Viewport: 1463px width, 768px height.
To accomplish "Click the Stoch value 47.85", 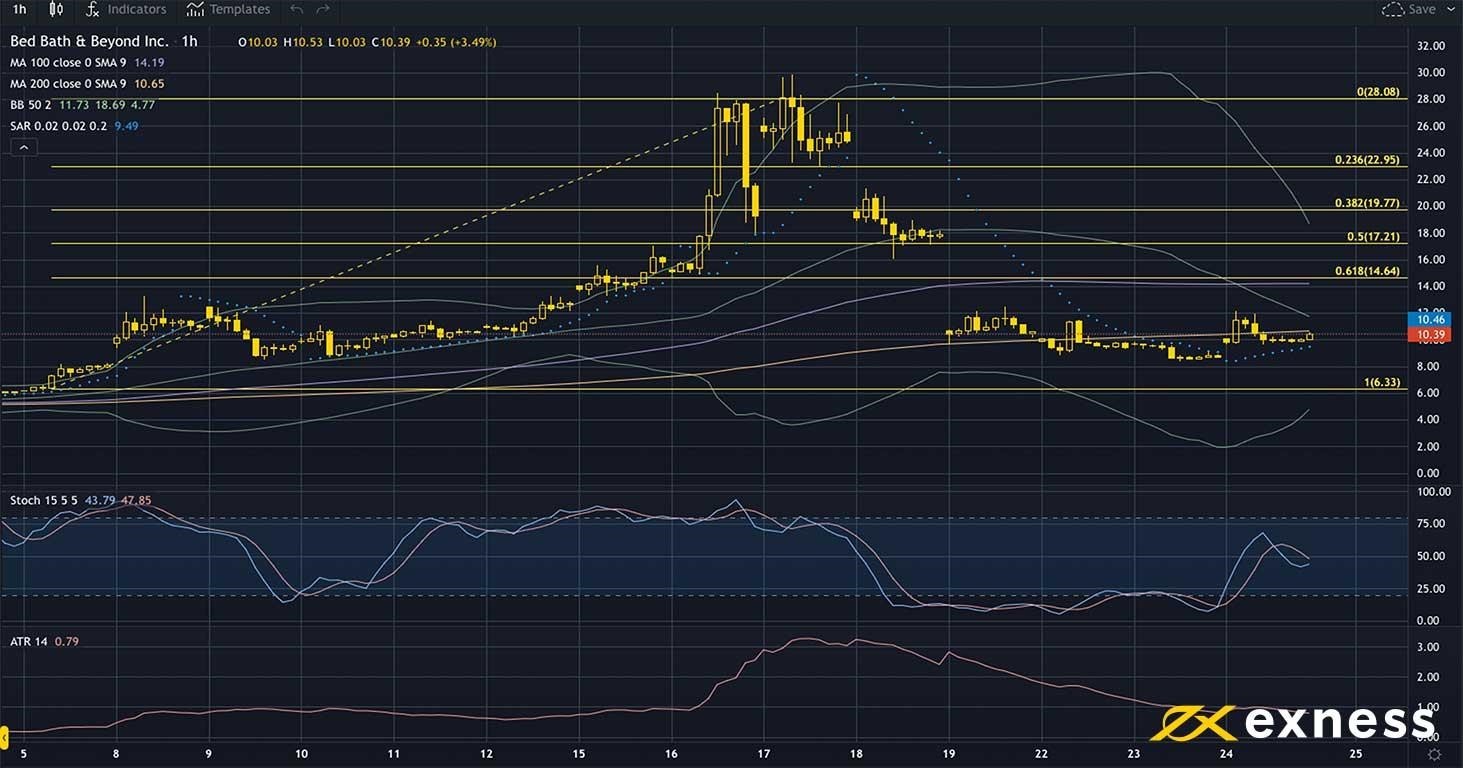I will tap(136, 500).
